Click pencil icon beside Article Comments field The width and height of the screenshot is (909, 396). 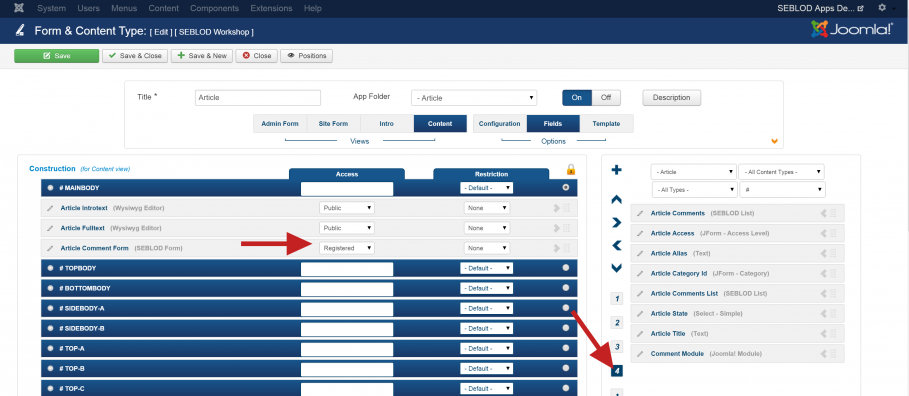640,213
